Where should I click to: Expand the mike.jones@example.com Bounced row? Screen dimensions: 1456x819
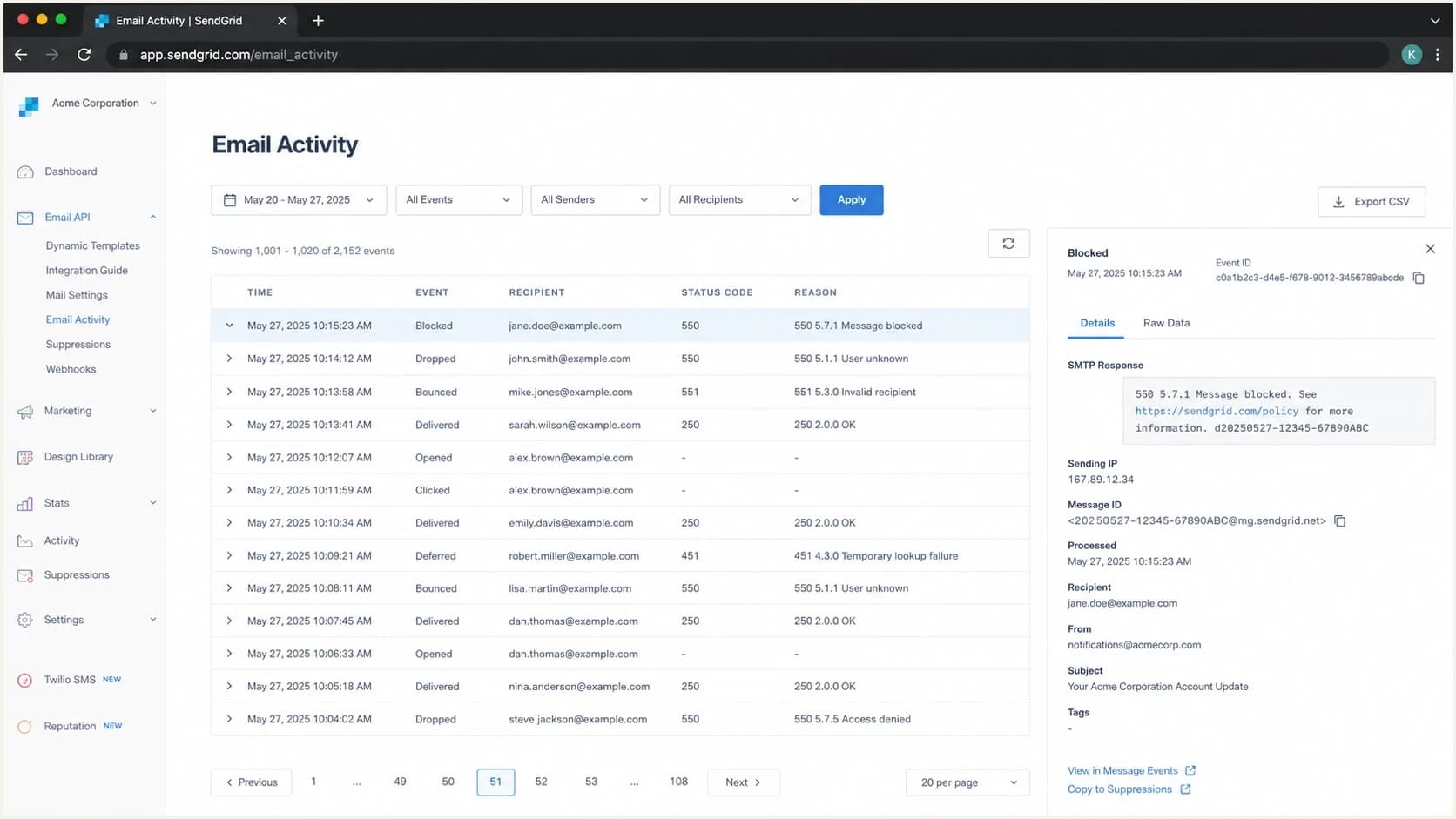(x=229, y=393)
